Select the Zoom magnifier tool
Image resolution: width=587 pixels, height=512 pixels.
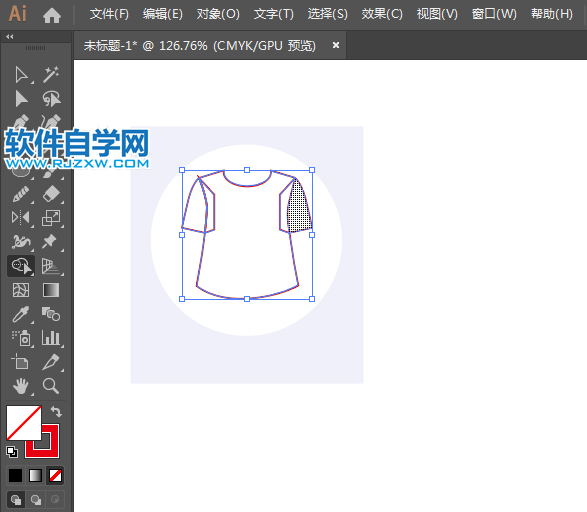click(x=51, y=386)
